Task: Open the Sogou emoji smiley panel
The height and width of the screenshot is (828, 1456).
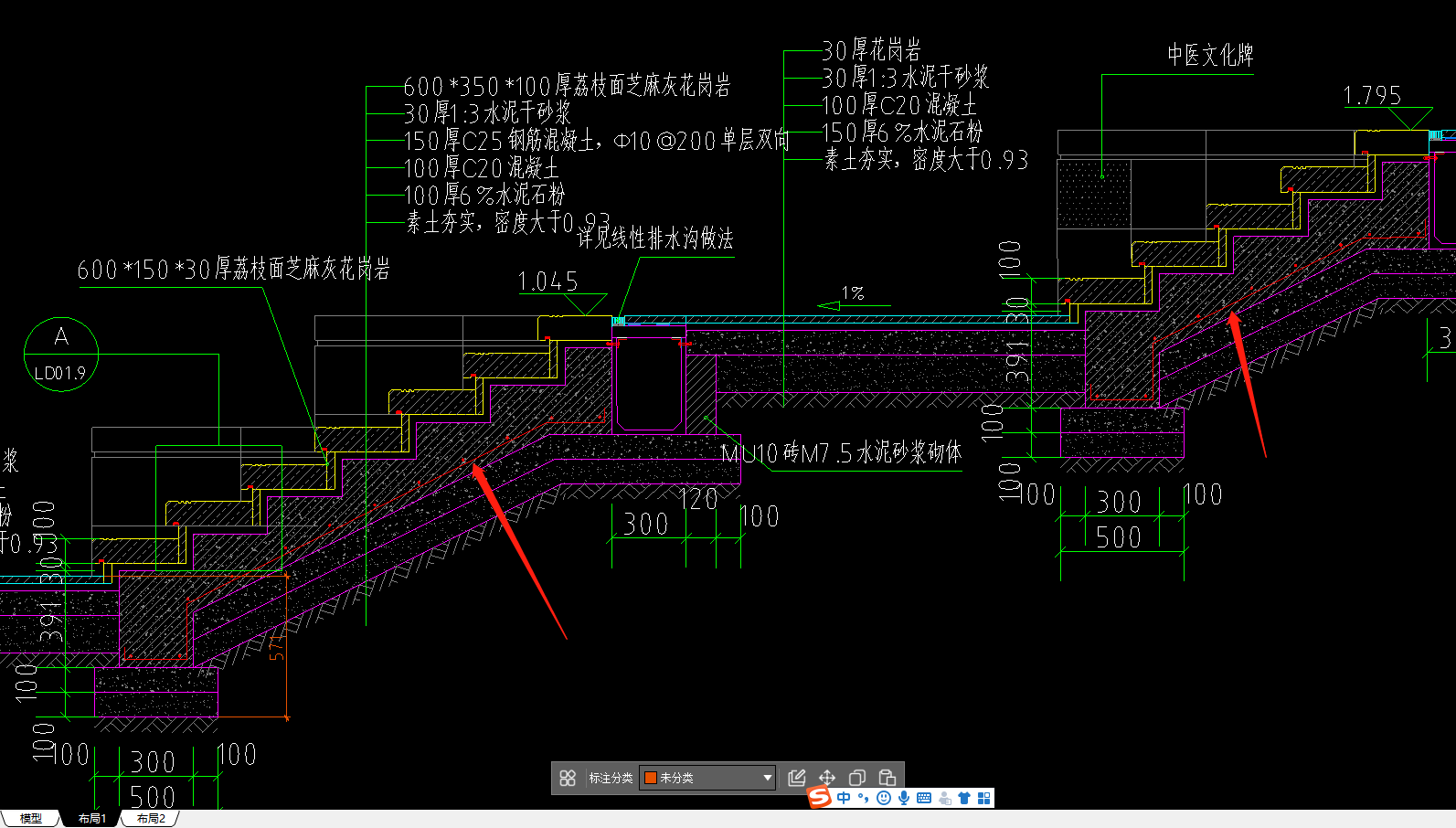Action: click(884, 798)
